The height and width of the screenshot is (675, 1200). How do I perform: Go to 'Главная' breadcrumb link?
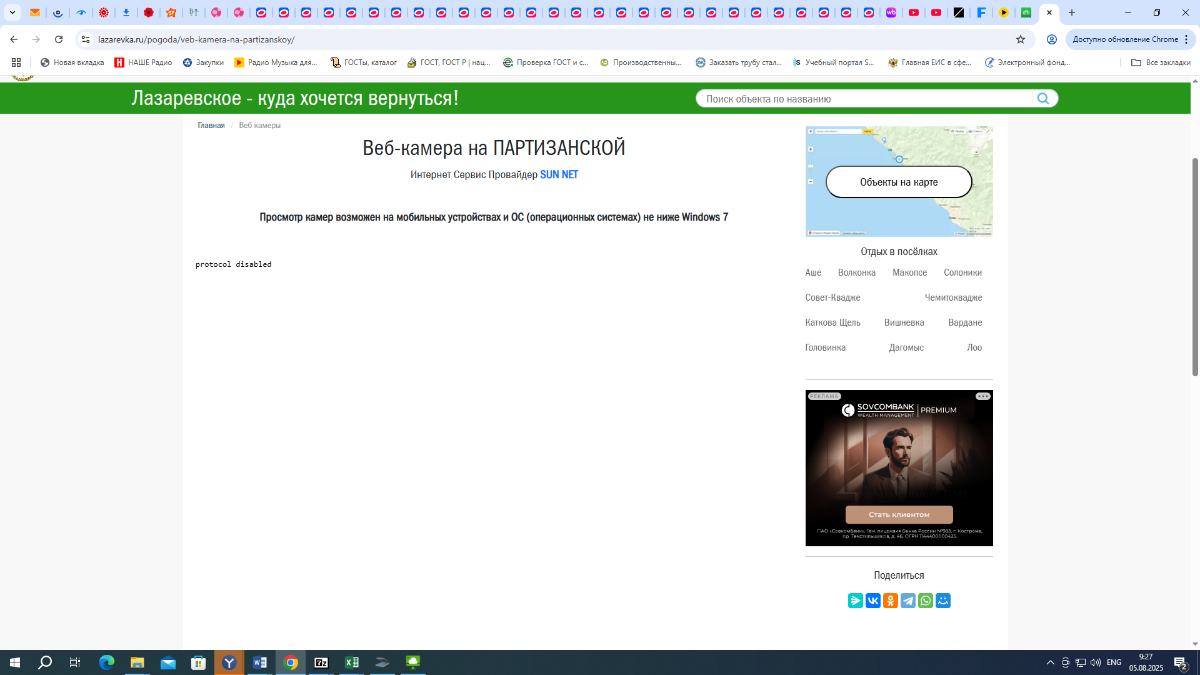[x=210, y=126]
